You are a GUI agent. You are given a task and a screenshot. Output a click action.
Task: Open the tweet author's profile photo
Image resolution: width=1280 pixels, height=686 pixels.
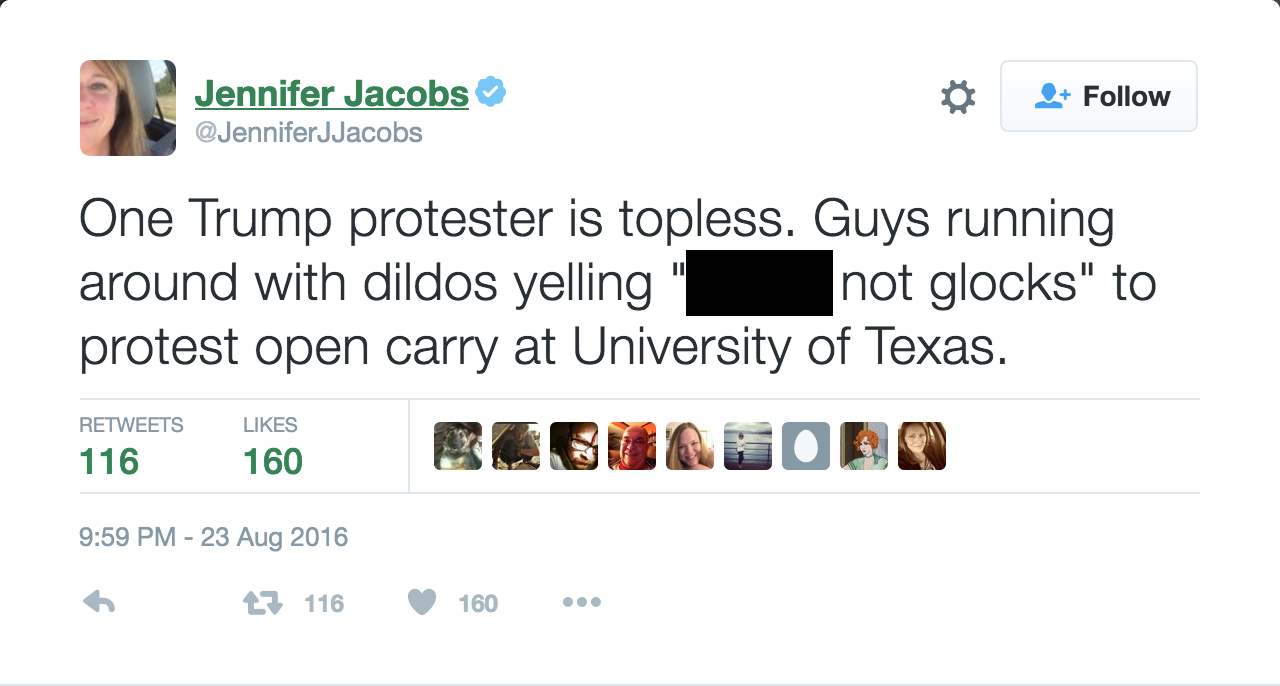tap(128, 108)
